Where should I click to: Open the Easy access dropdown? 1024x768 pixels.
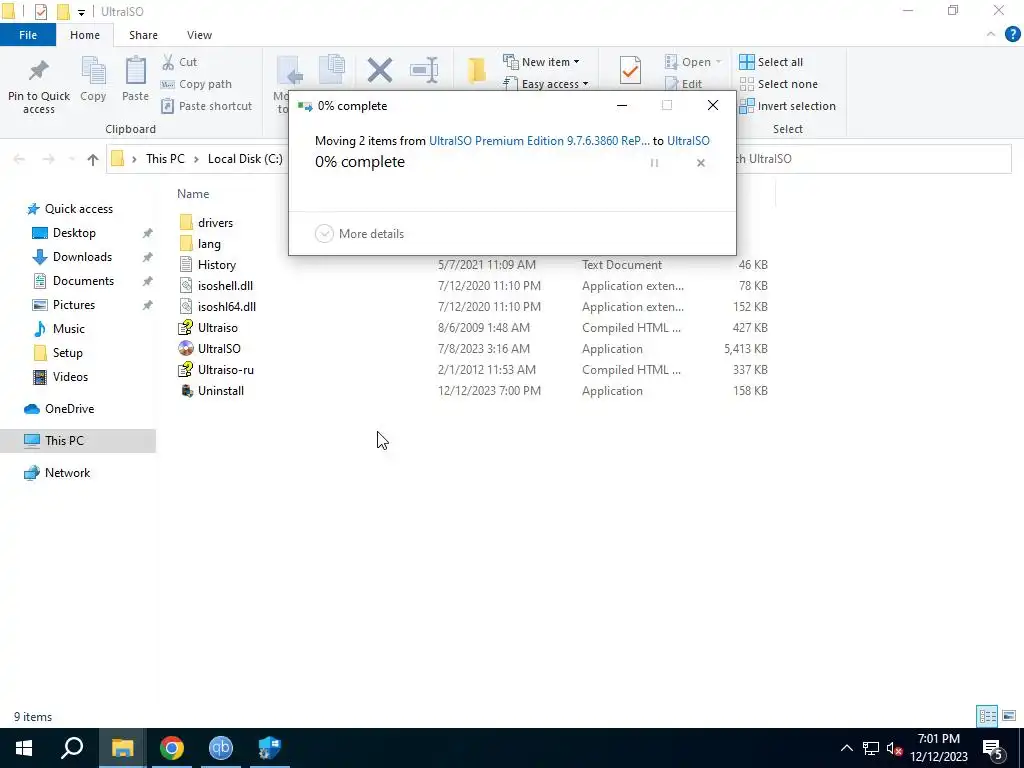click(x=546, y=84)
